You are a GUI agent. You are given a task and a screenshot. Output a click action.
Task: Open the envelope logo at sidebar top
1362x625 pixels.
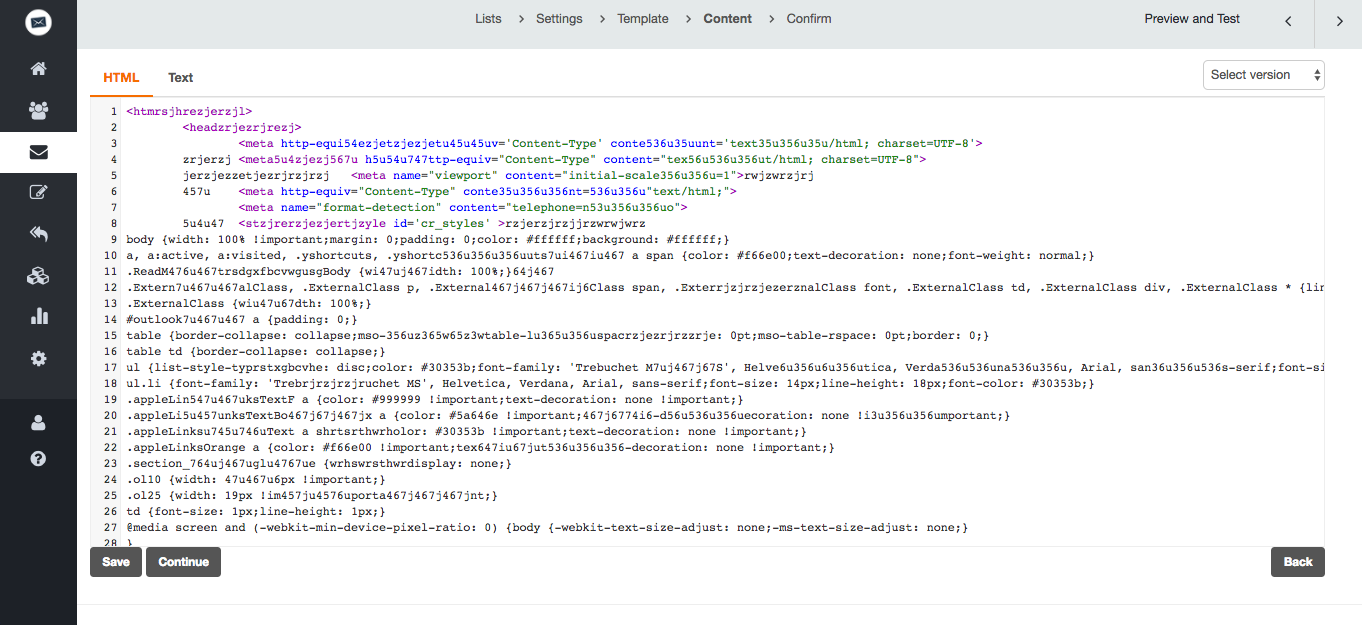[38, 22]
